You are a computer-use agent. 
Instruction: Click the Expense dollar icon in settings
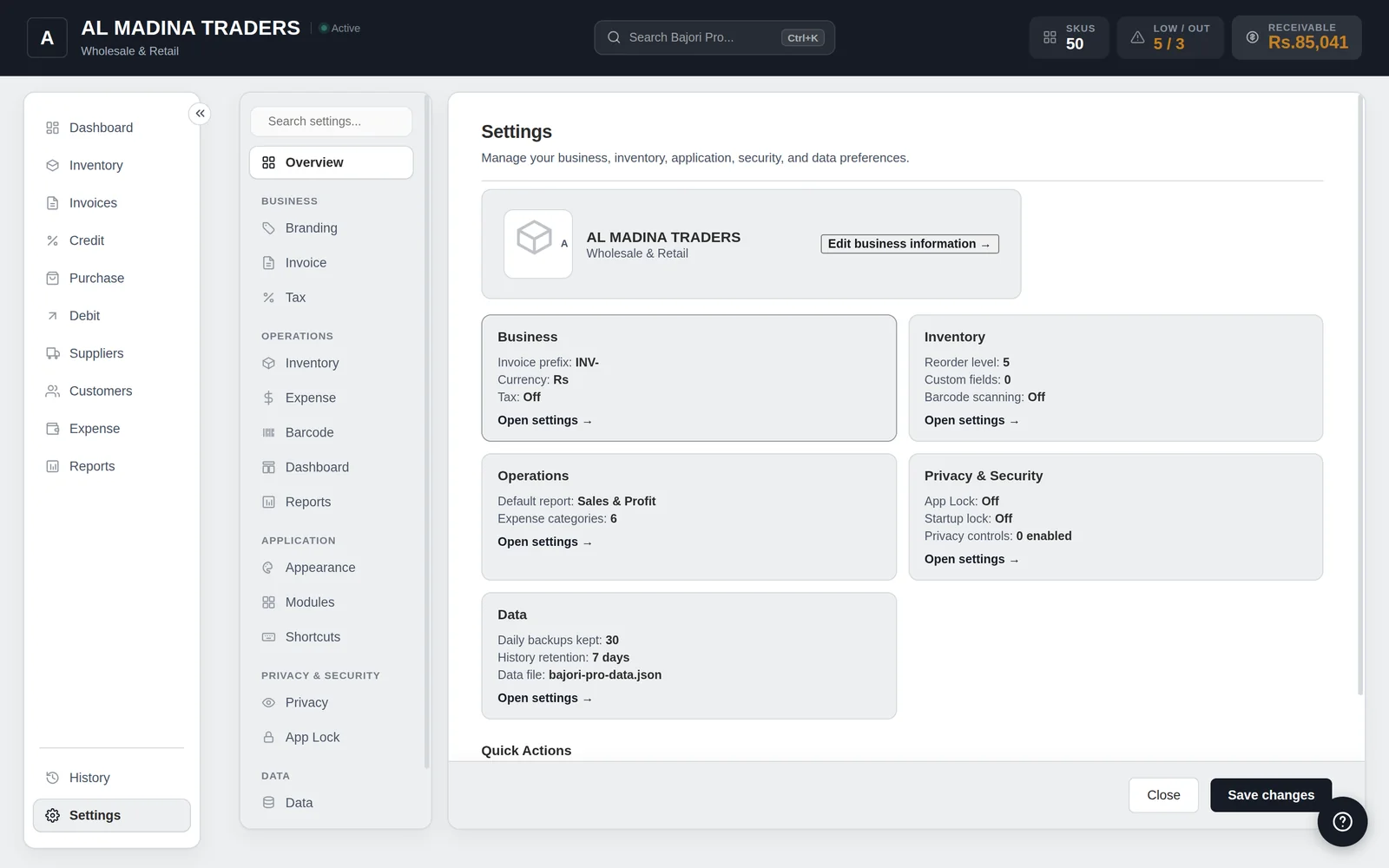268,398
